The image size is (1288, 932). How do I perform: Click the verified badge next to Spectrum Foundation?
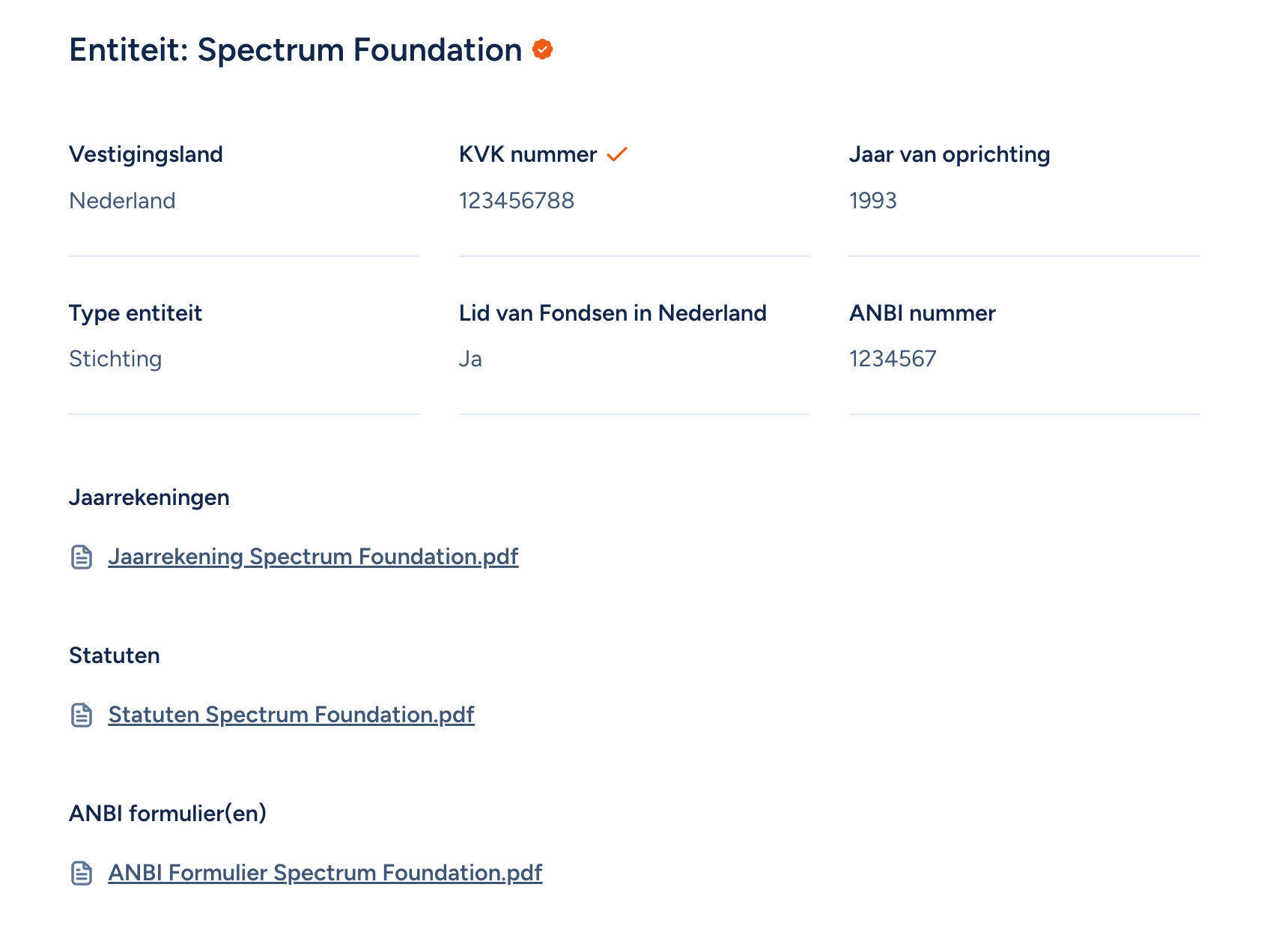click(x=541, y=50)
